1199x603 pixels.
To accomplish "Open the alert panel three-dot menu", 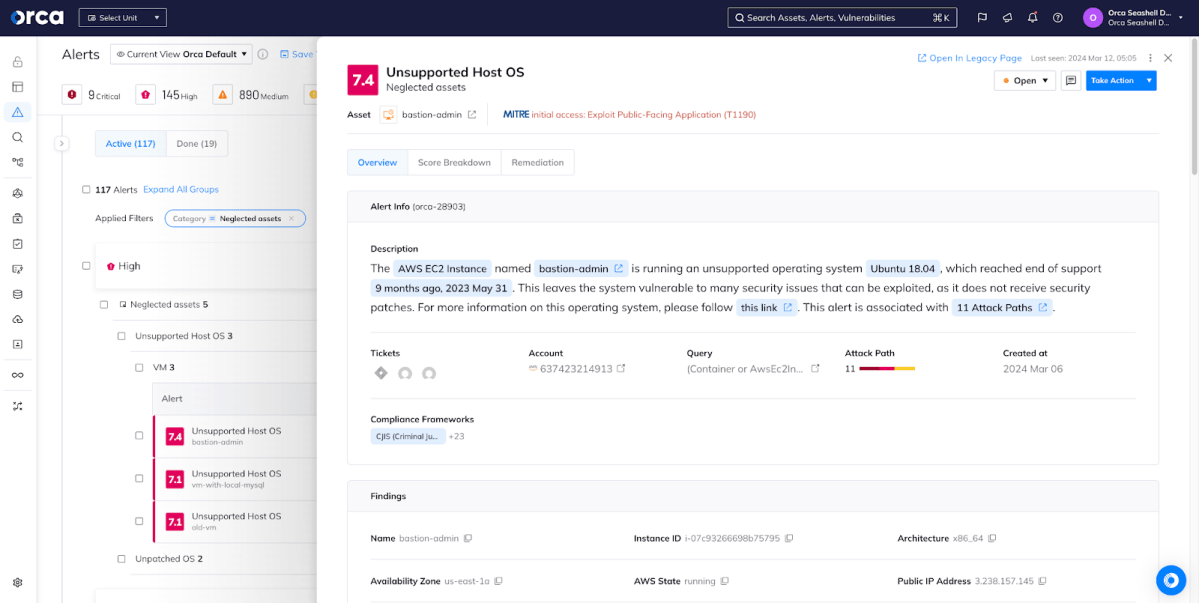I will 1150,58.
